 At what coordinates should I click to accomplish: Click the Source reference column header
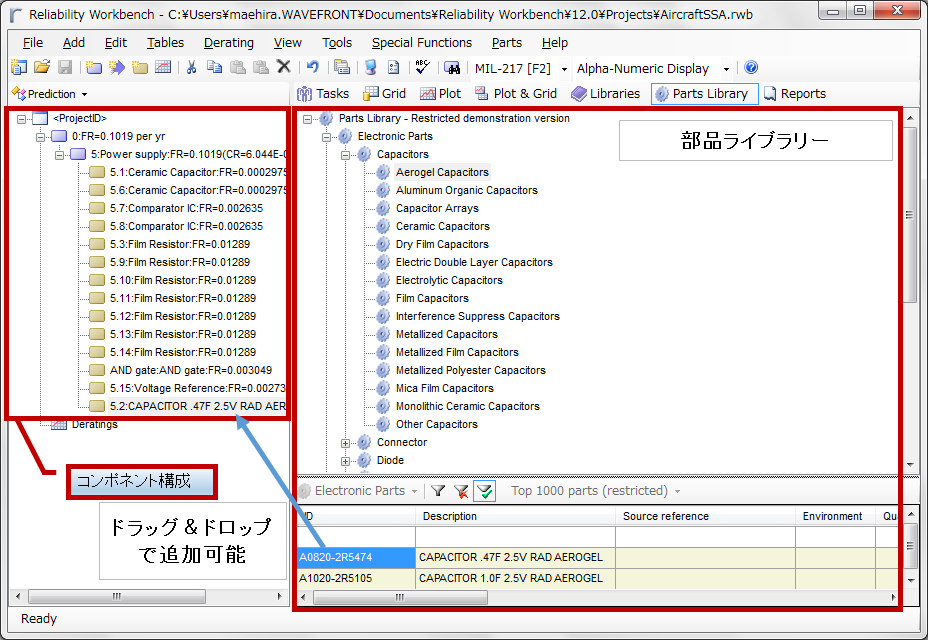pyautogui.click(x=705, y=516)
